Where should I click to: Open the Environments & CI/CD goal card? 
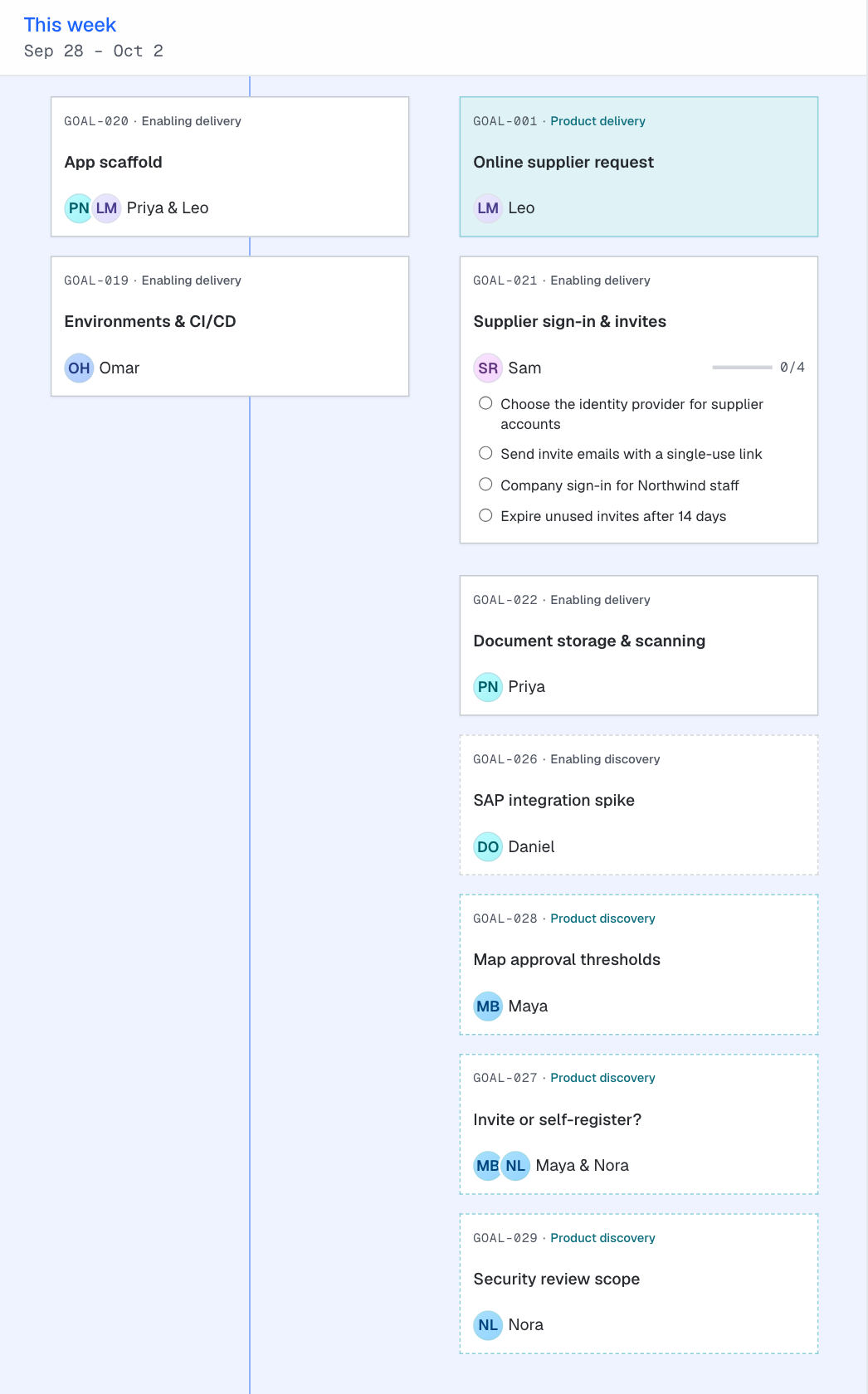230,326
